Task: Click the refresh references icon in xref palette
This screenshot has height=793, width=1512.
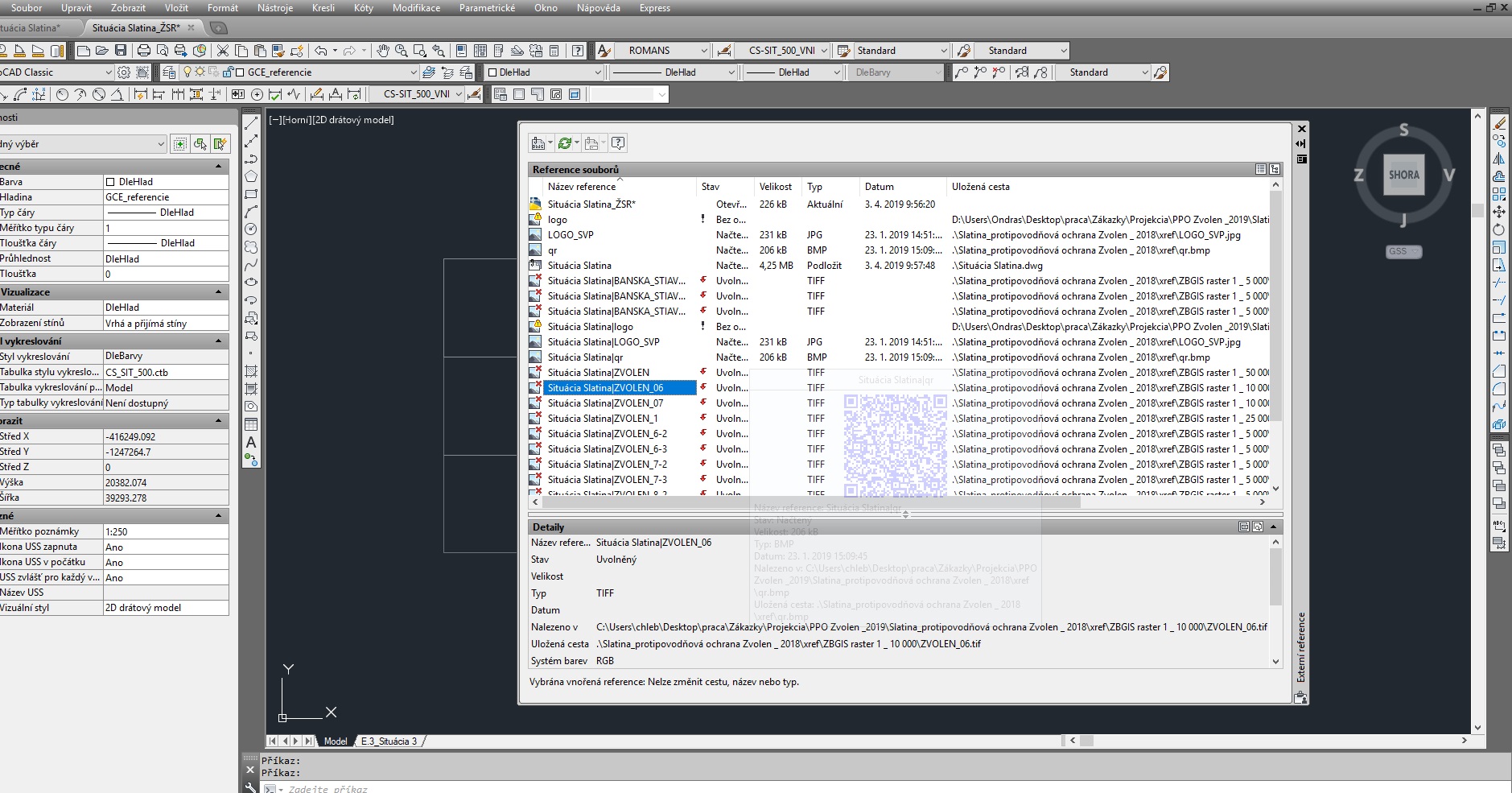Action: 565,143
